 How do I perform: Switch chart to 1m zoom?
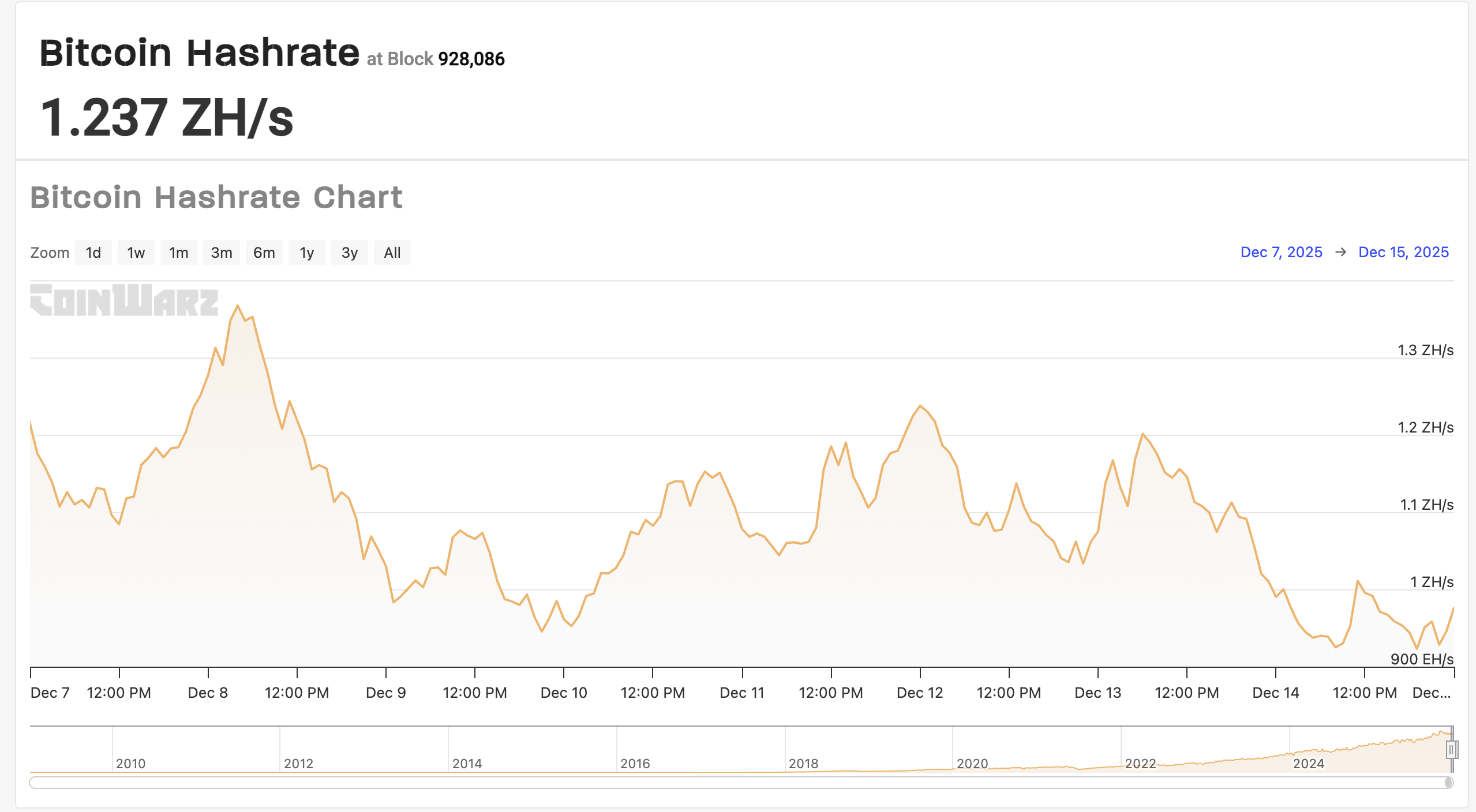(178, 253)
